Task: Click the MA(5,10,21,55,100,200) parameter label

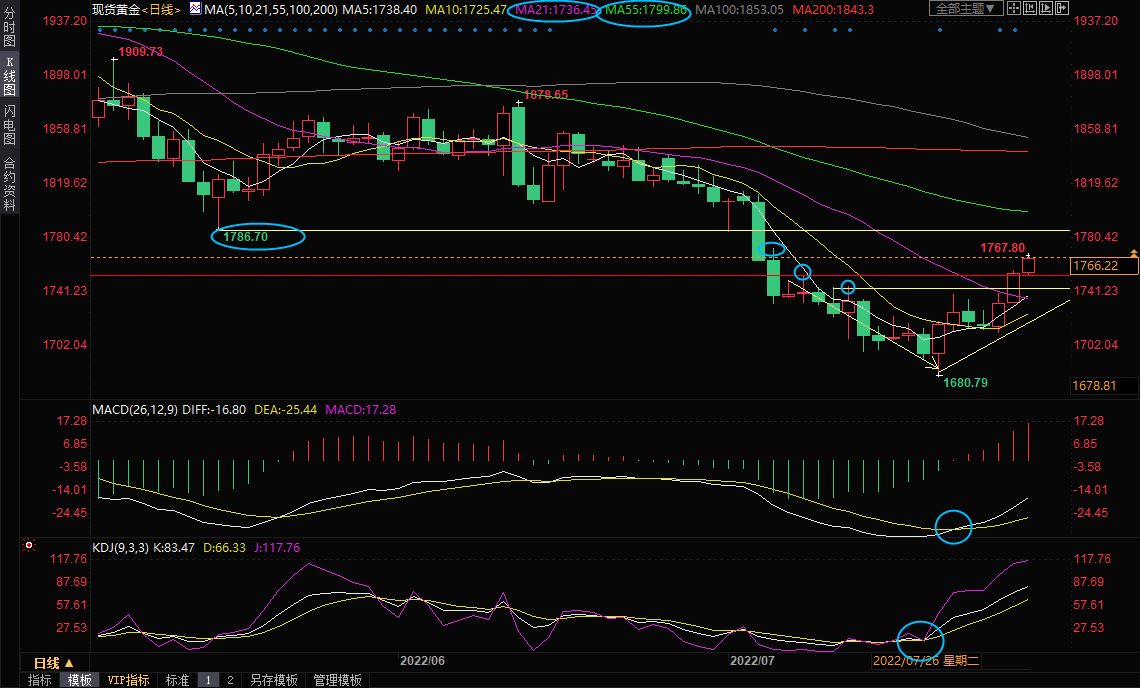Action: pos(270,9)
